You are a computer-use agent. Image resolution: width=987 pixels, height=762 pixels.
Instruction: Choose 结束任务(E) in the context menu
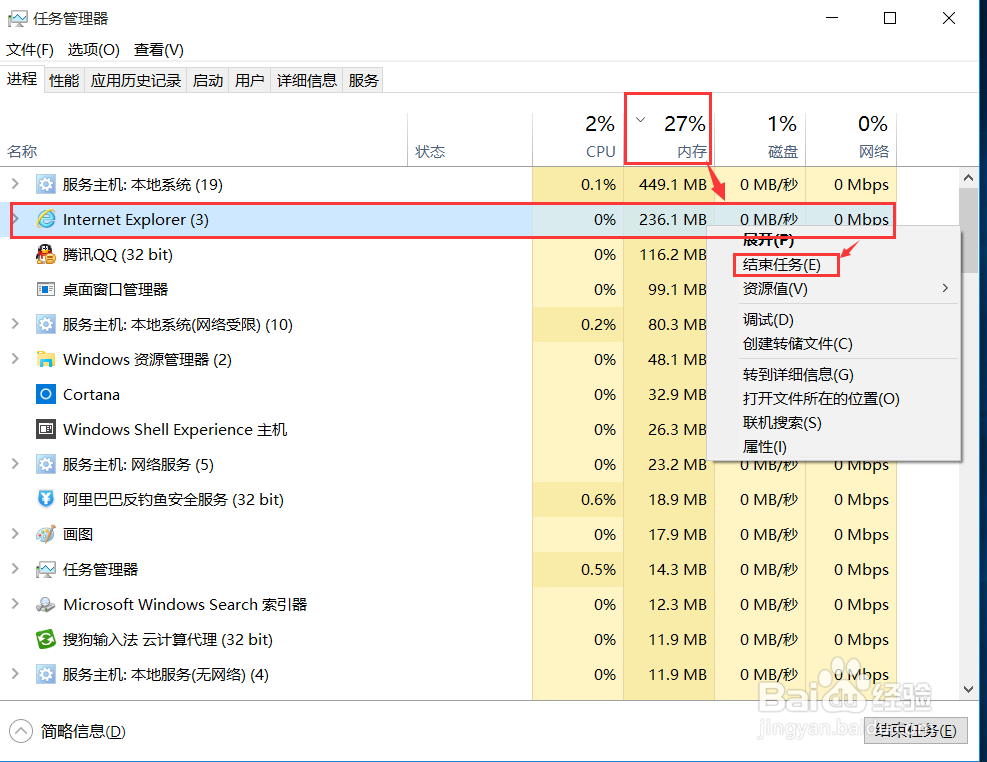click(782, 265)
